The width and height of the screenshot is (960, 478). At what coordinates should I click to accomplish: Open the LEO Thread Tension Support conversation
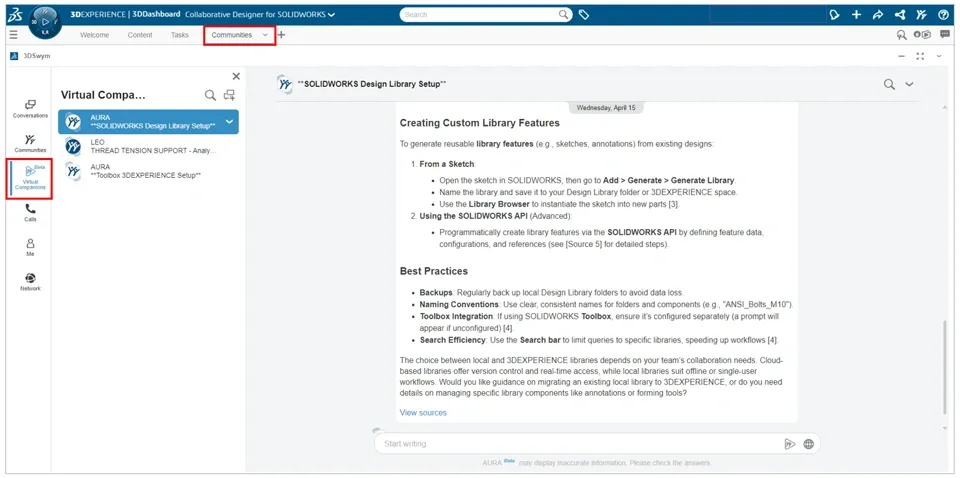pyautogui.click(x=149, y=146)
